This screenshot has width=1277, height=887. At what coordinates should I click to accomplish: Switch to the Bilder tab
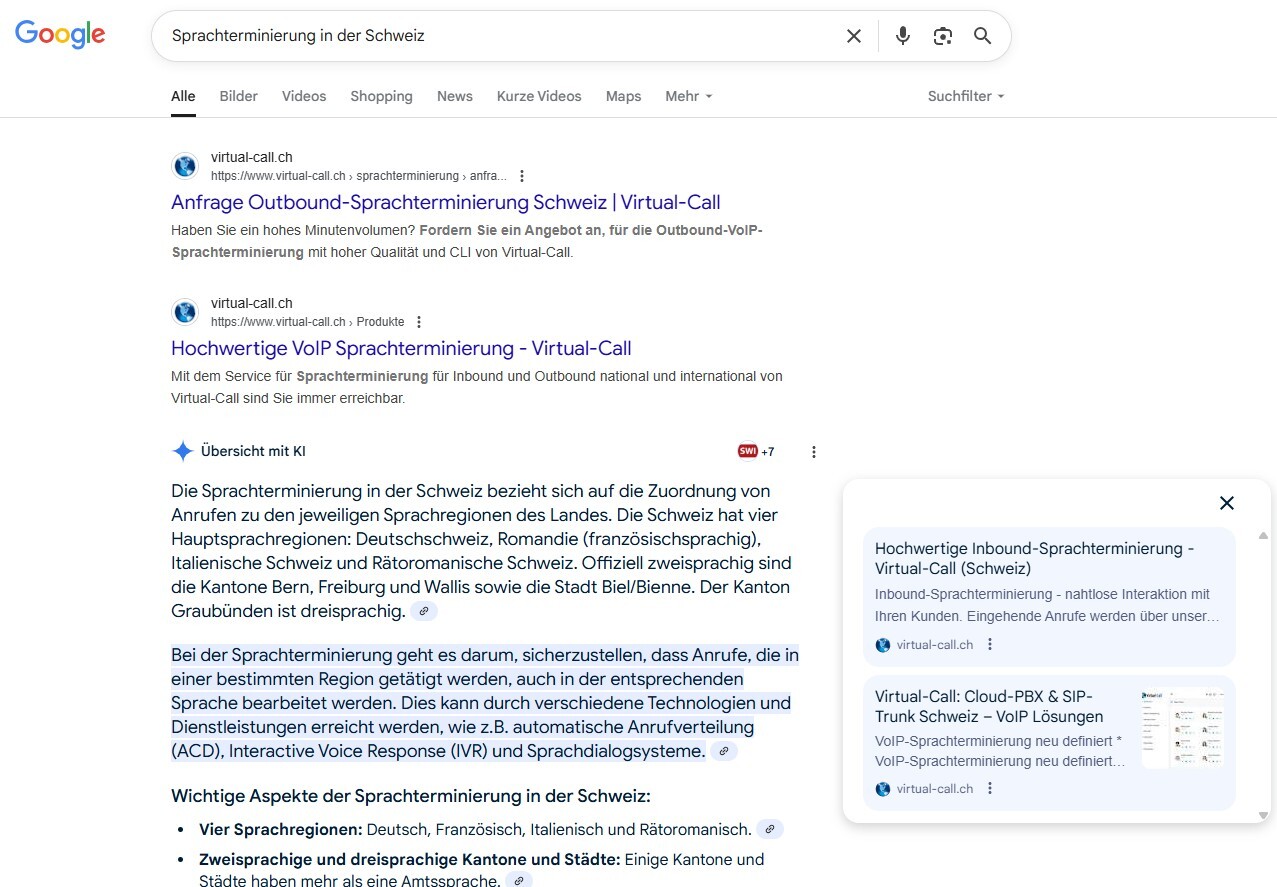[239, 96]
